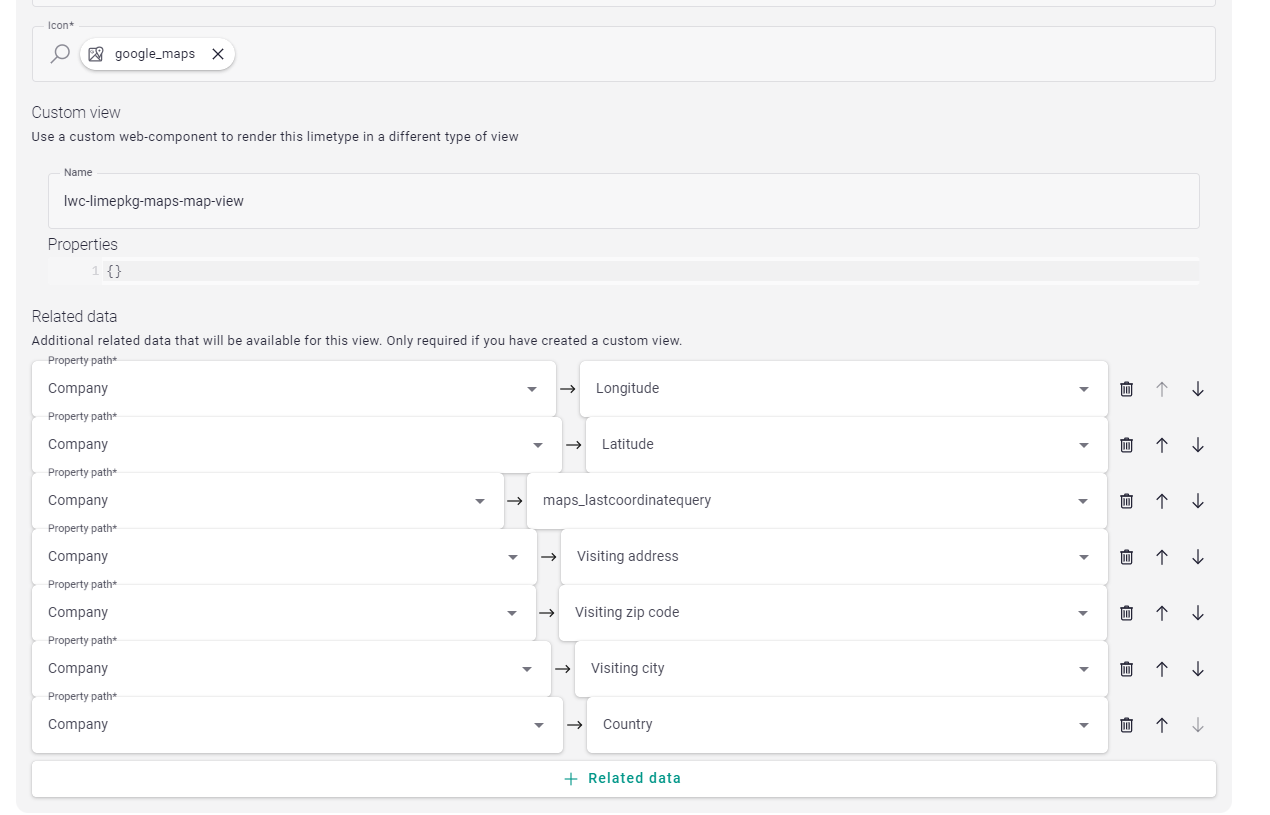This screenshot has width=1270, height=815.
Task: Move the Visiting zip code row up
Action: pyautogui.click(x=1162, y=613)
